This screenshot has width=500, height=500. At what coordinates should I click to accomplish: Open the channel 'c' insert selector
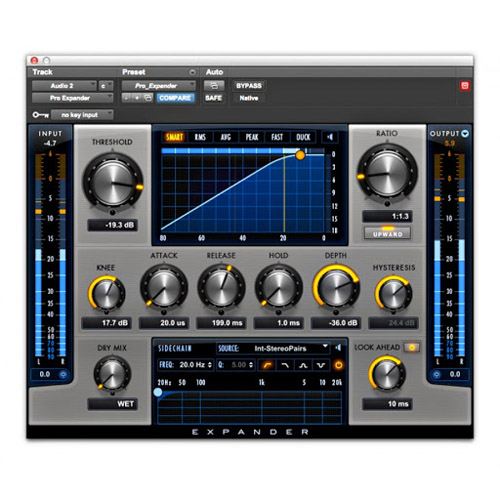[x=106, y=86]
